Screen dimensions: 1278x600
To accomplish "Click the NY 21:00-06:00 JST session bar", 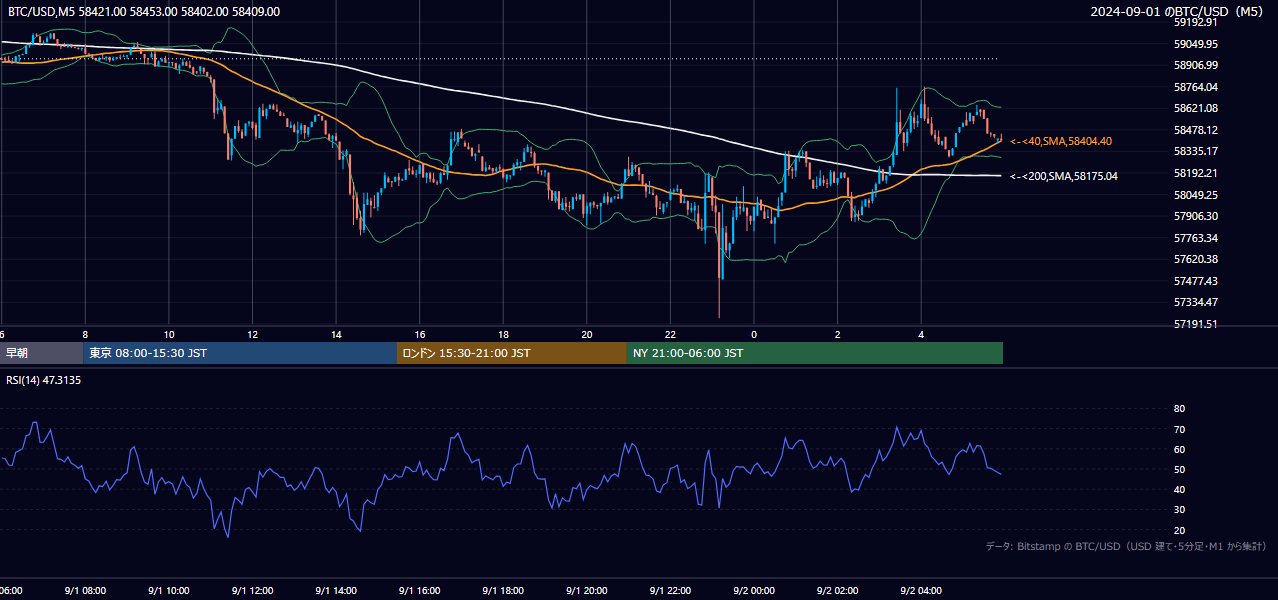I will click(815, 353).
